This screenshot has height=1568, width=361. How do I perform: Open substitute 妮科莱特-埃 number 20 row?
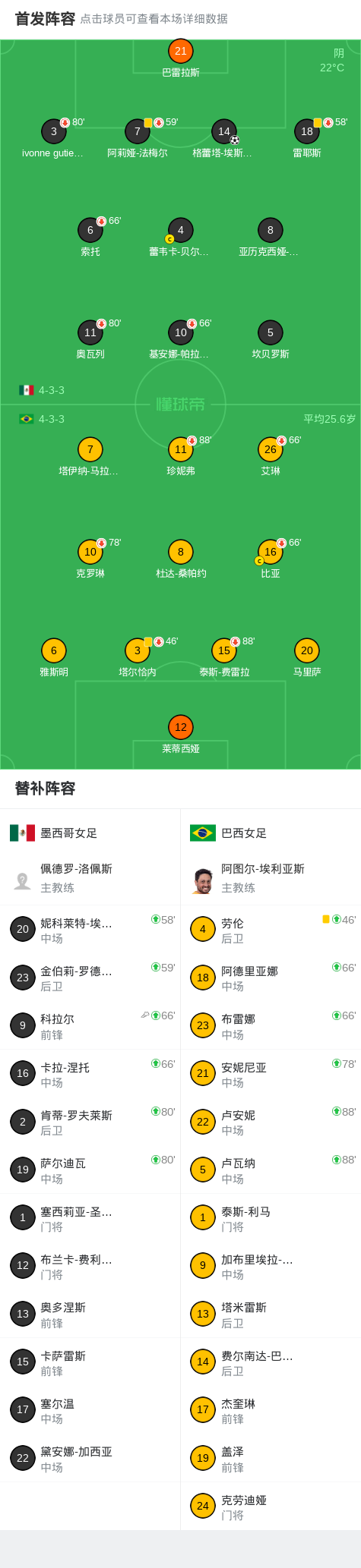coord(90,929)
